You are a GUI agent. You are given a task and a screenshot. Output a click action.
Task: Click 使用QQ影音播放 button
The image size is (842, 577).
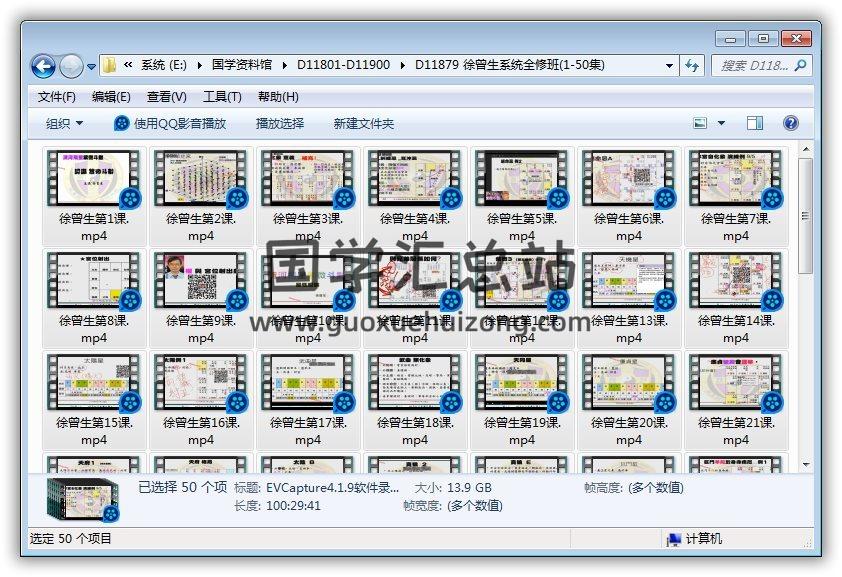point(170,124)
